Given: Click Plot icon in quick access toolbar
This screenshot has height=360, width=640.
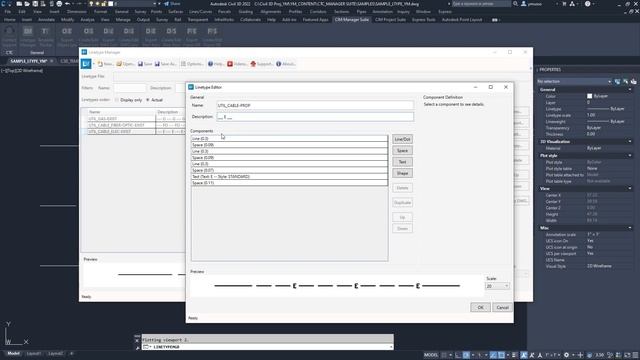Looking at the screenshot, I should click(59, 4).
